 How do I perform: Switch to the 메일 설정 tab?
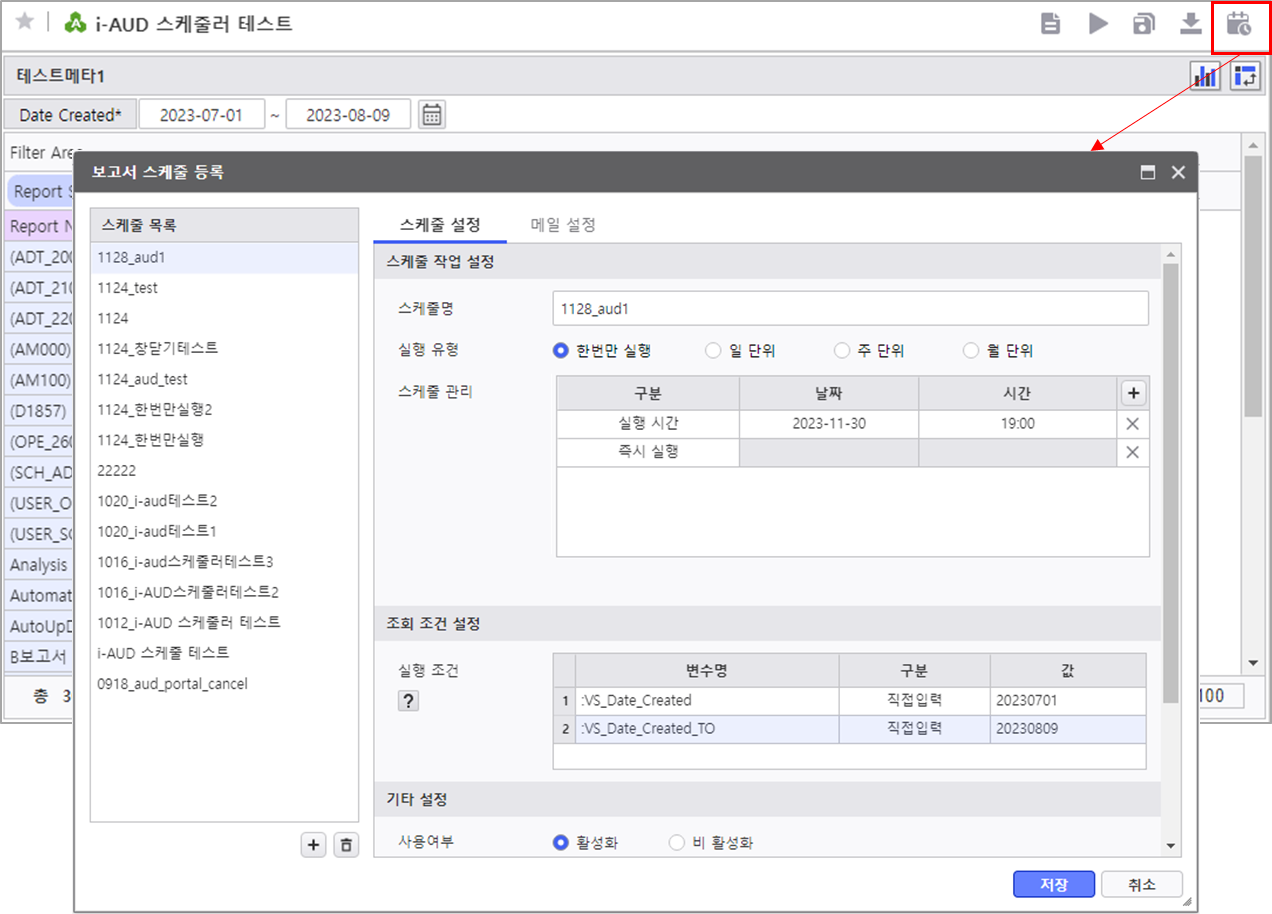563,225
